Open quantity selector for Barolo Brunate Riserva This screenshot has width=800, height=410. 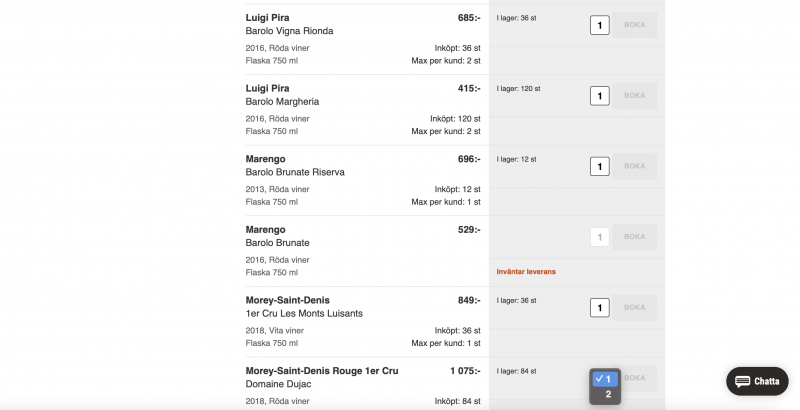pyautogui.click(x=599, y=166)
